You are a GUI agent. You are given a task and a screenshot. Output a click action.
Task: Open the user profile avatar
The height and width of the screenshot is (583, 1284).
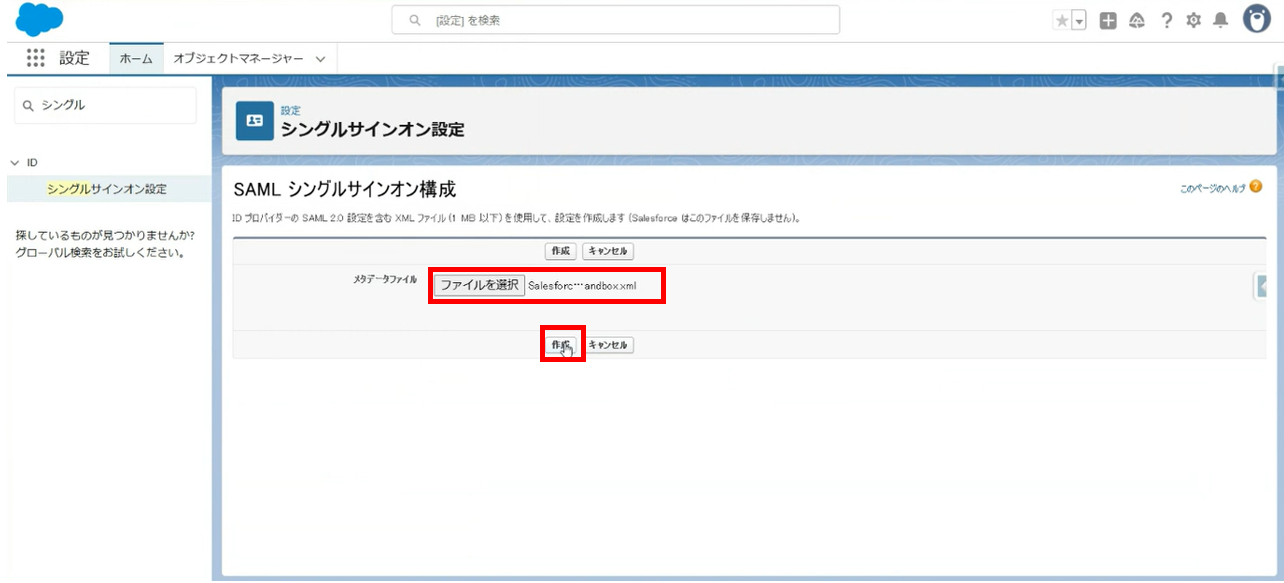[x=1256, y=20]
